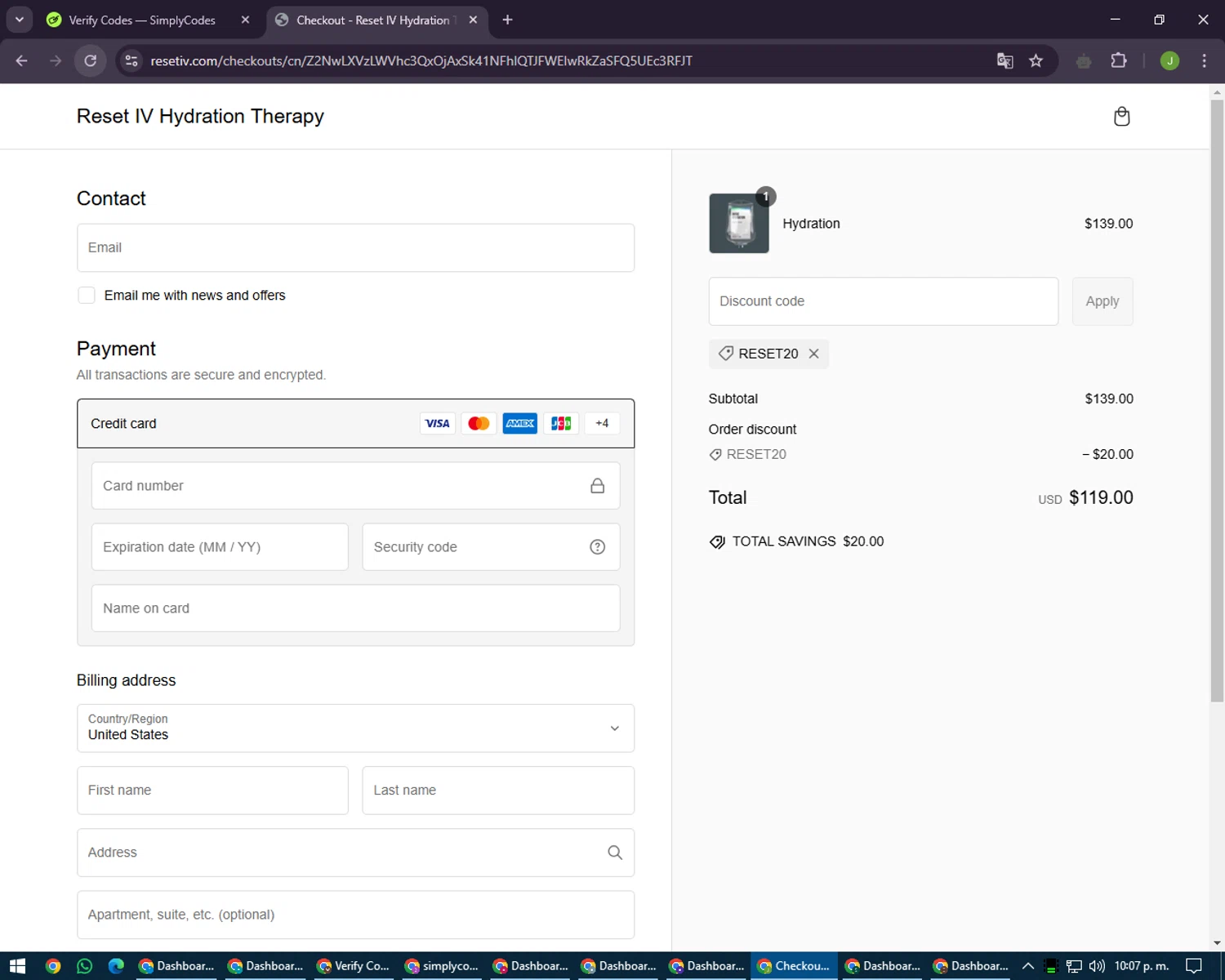
Task: Show the +4 additional card types
Action: pos(602,423)
